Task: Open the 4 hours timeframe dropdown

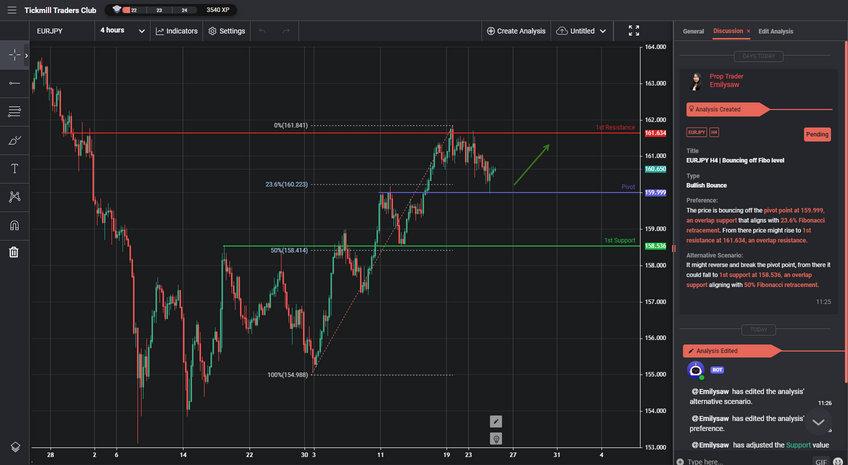Action: pos(122,31)
